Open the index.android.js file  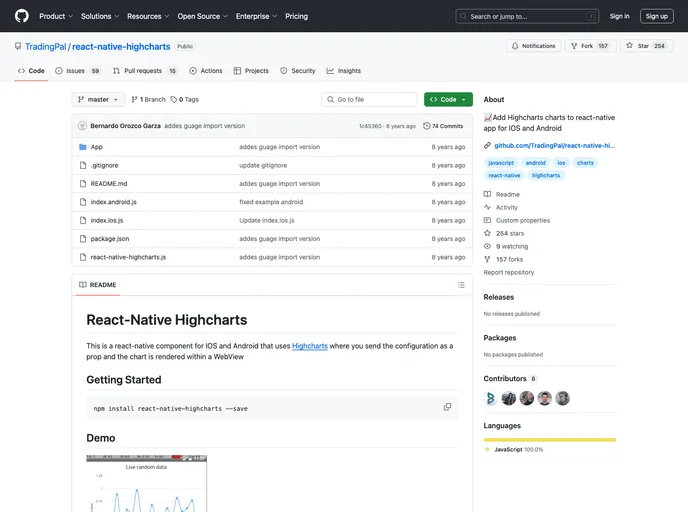(114, 202)
